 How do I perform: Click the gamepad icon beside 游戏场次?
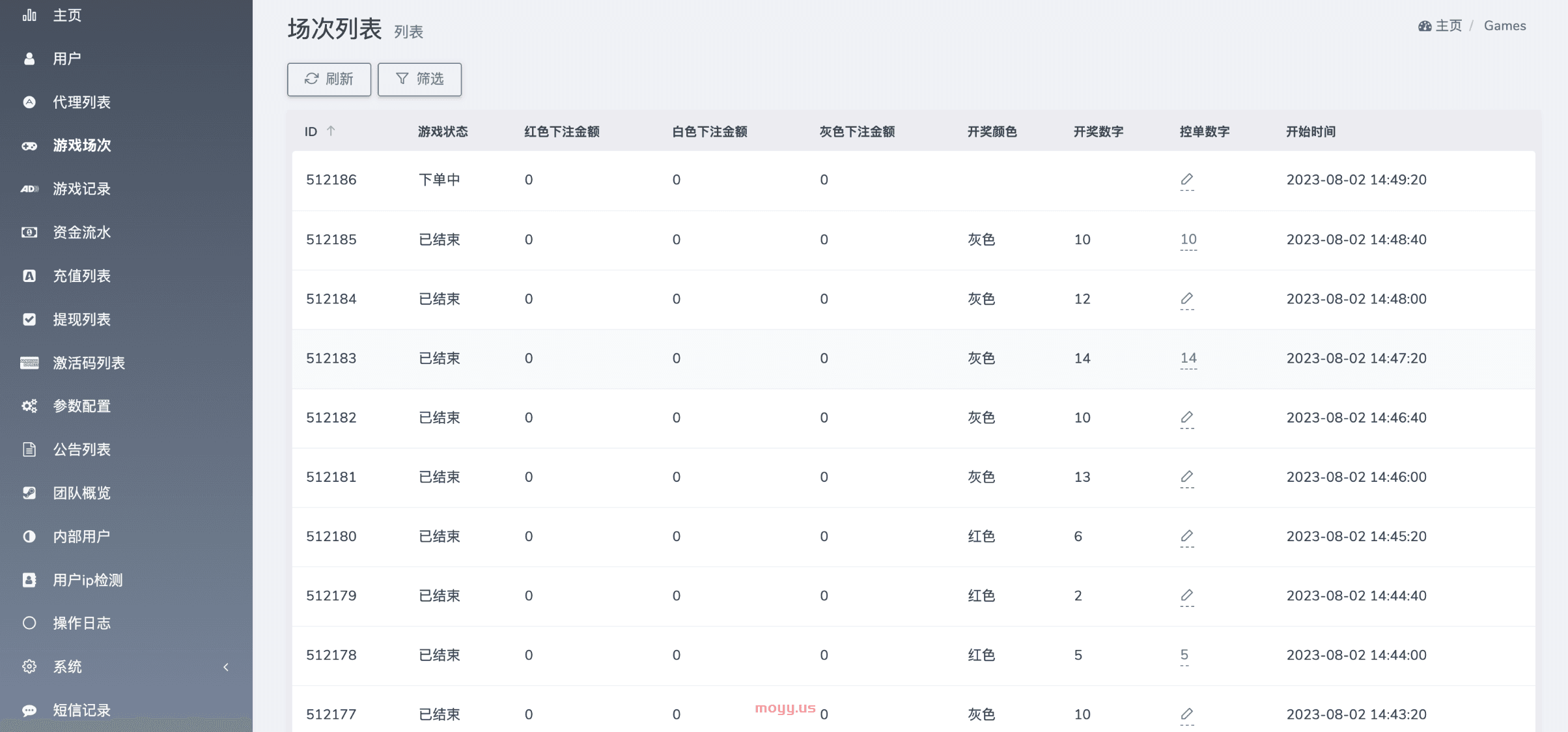(29, 146)
